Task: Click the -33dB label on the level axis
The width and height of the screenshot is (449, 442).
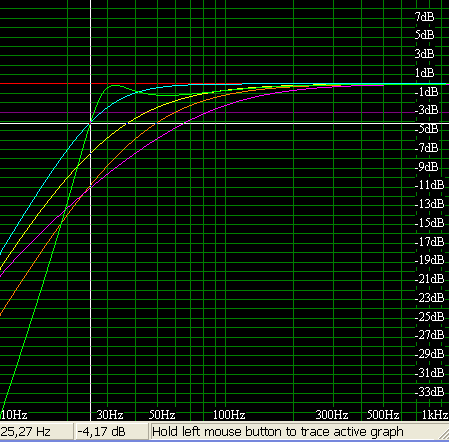Action: [429, 392]
